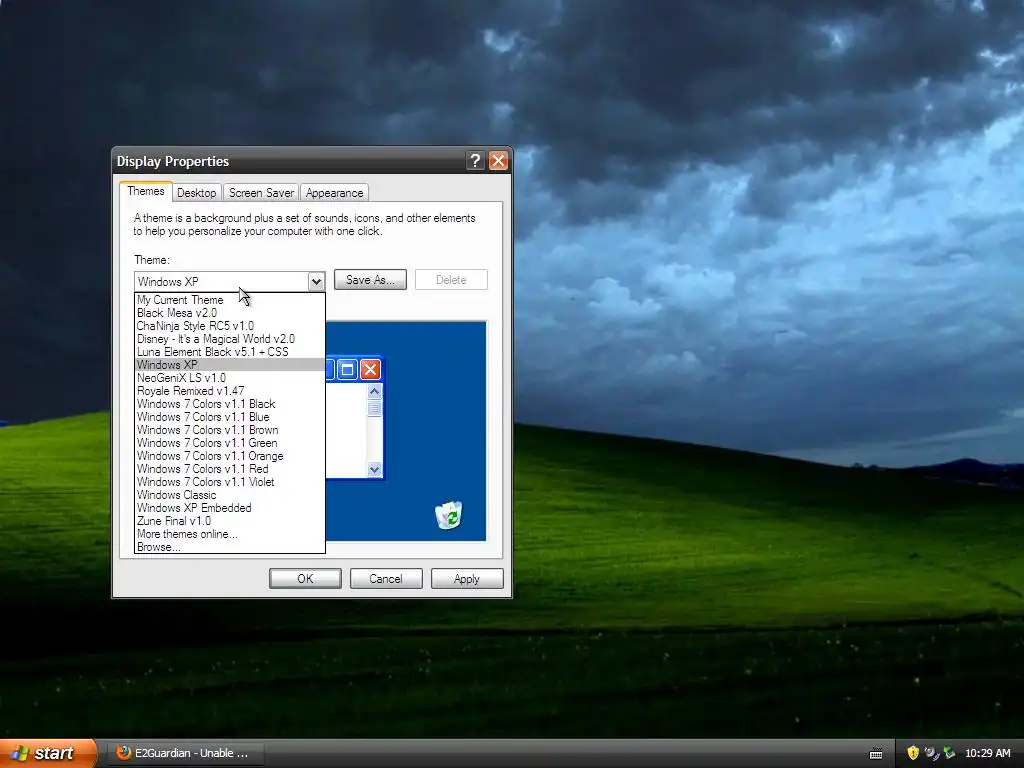Select the Black Mesa v2.0 theme
This screenshot has height=768, width=1024.
click(229, 313)
